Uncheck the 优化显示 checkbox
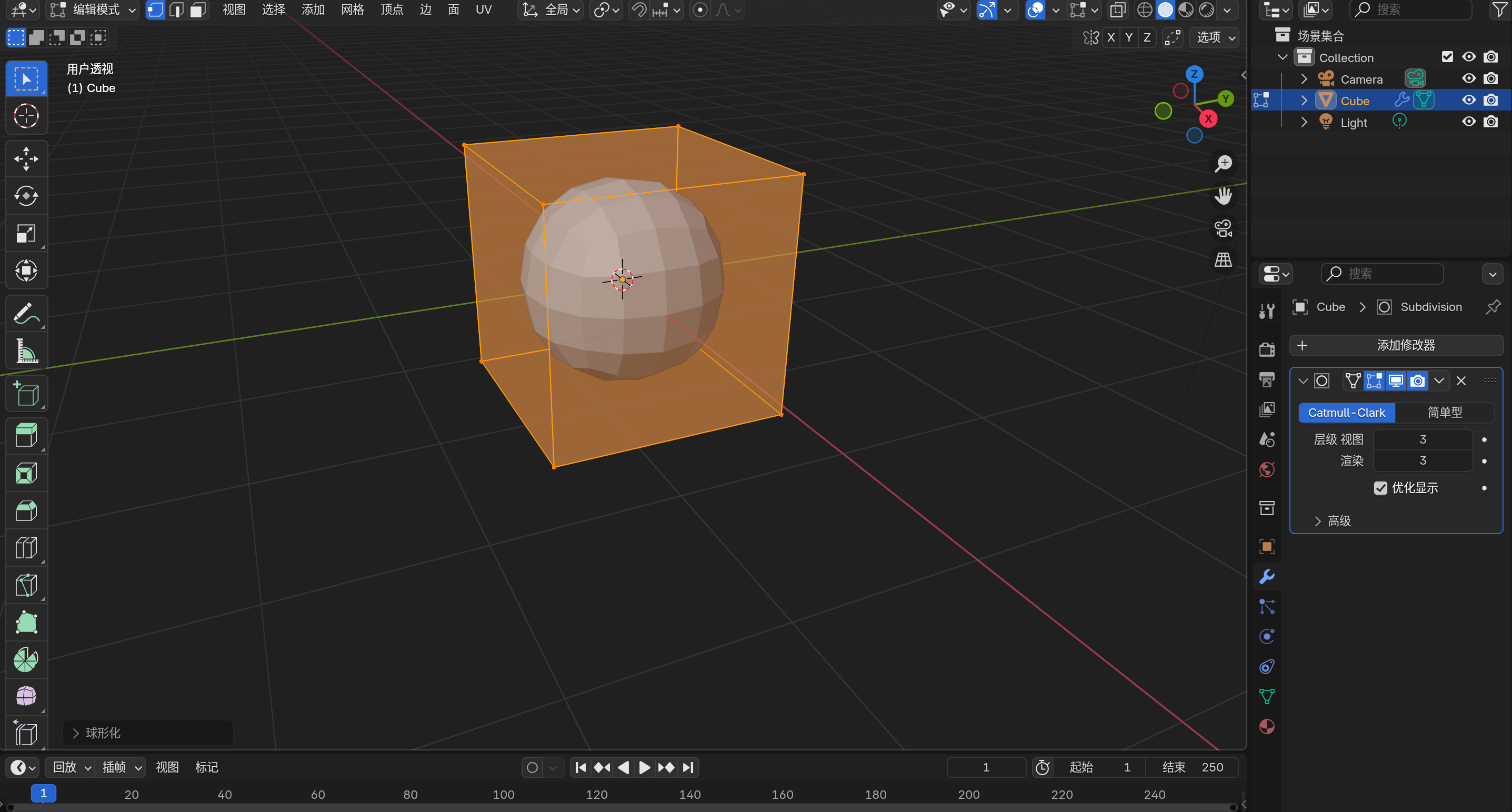This screenshot has width=1512, height=812. click(1380, 488)
